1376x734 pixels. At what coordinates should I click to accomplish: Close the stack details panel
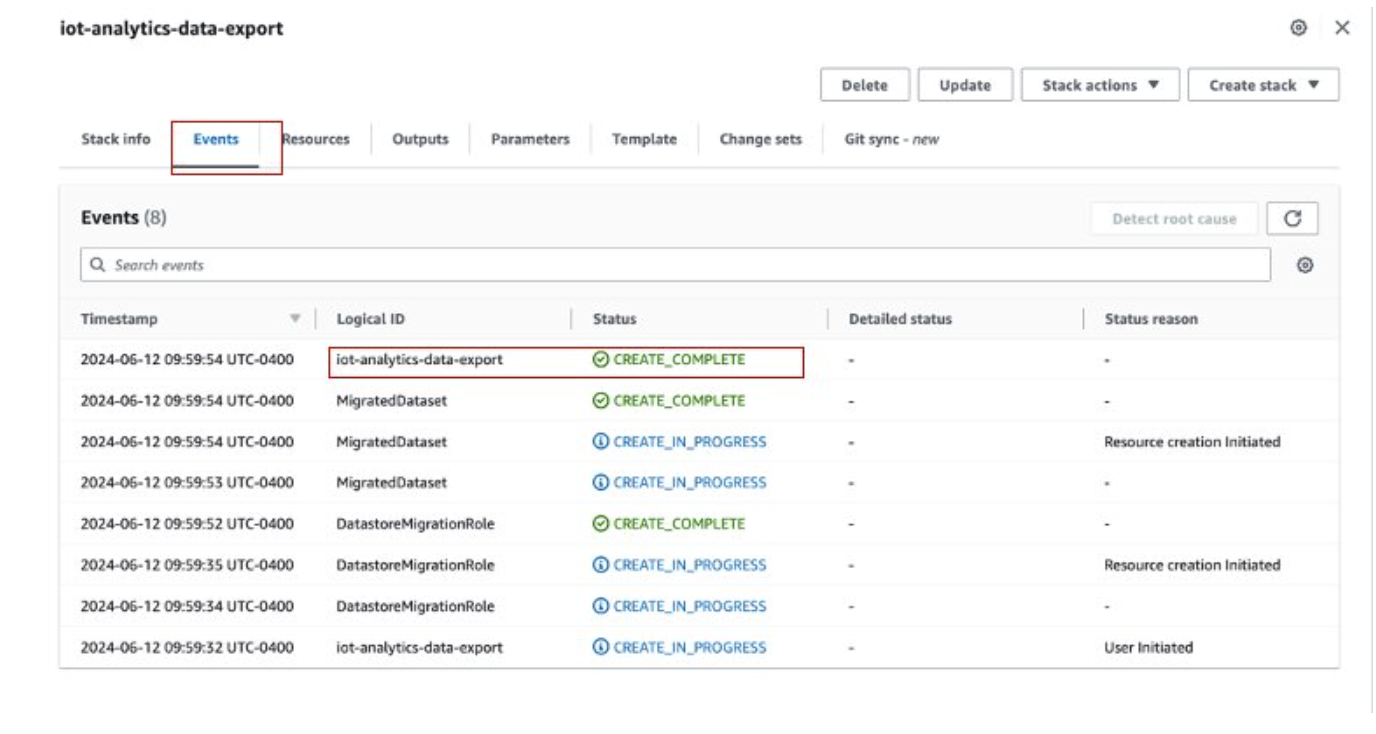pyautogui.click(x=1342, y=28)
